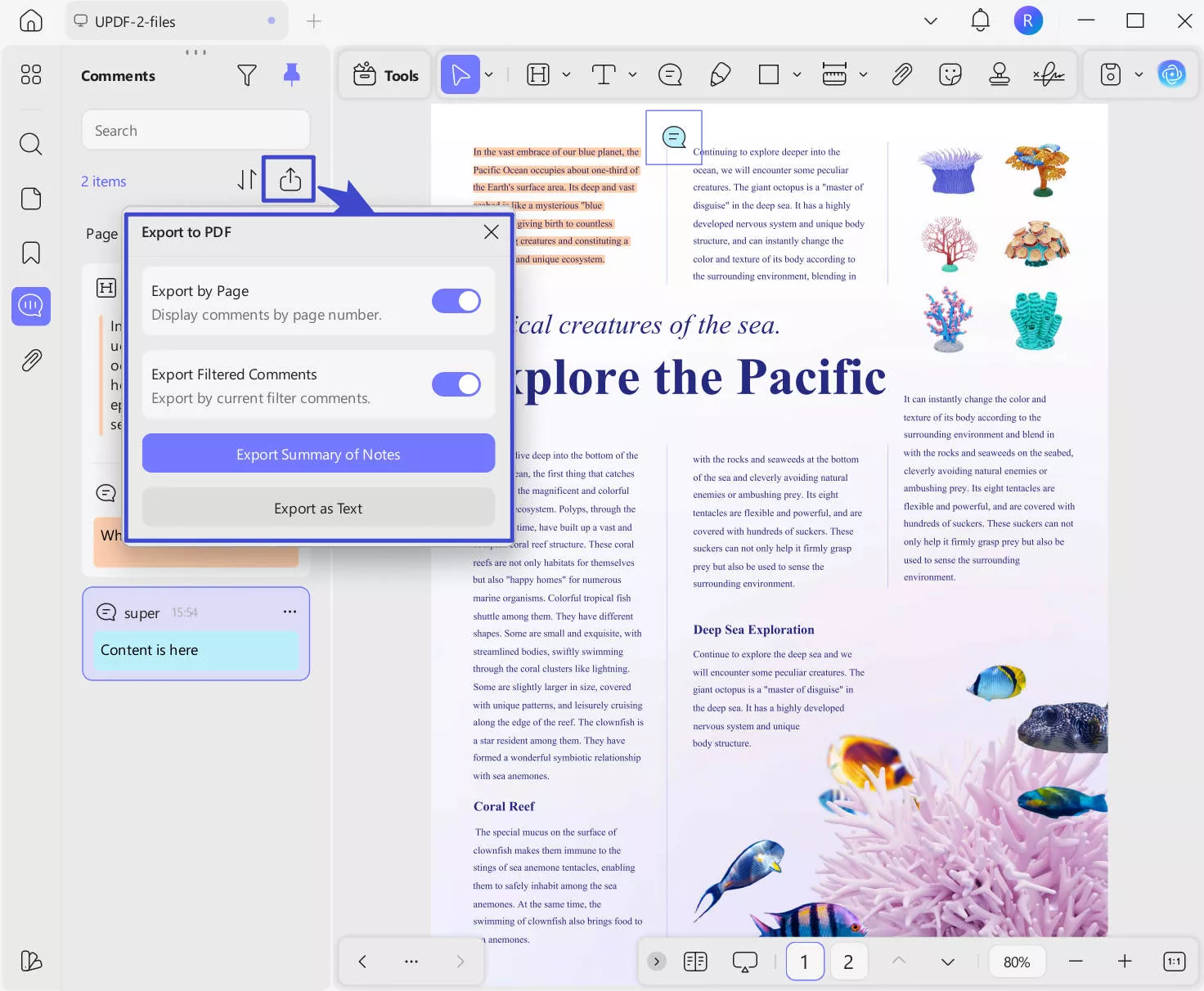Click the comments Search field
Viewport: 1204px width, 991px height.
point(195,129)
